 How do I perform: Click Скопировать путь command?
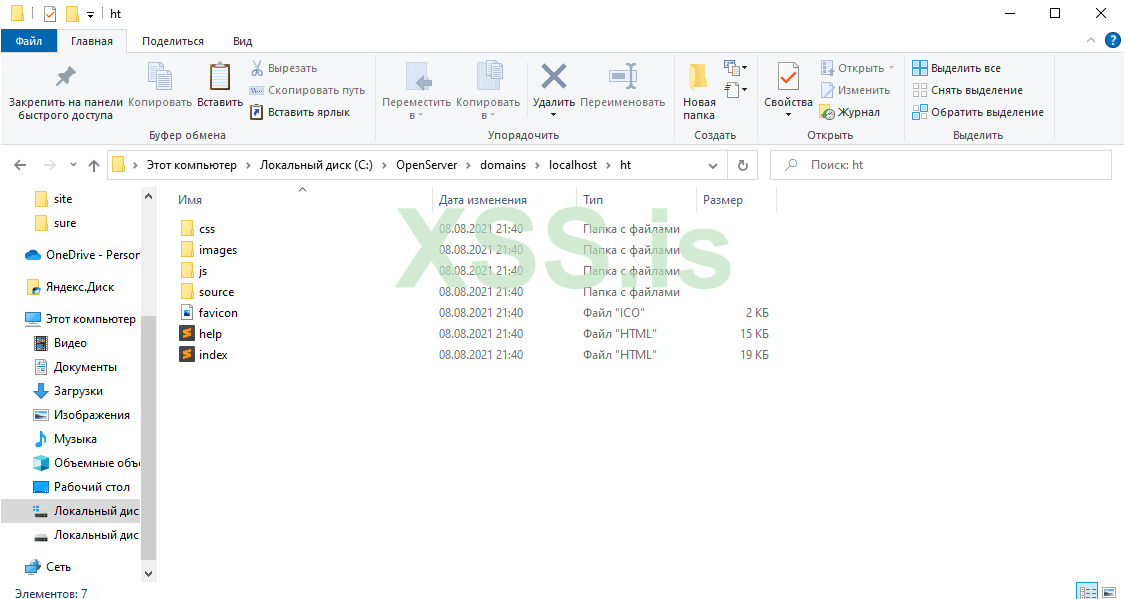tap(307, 90)
